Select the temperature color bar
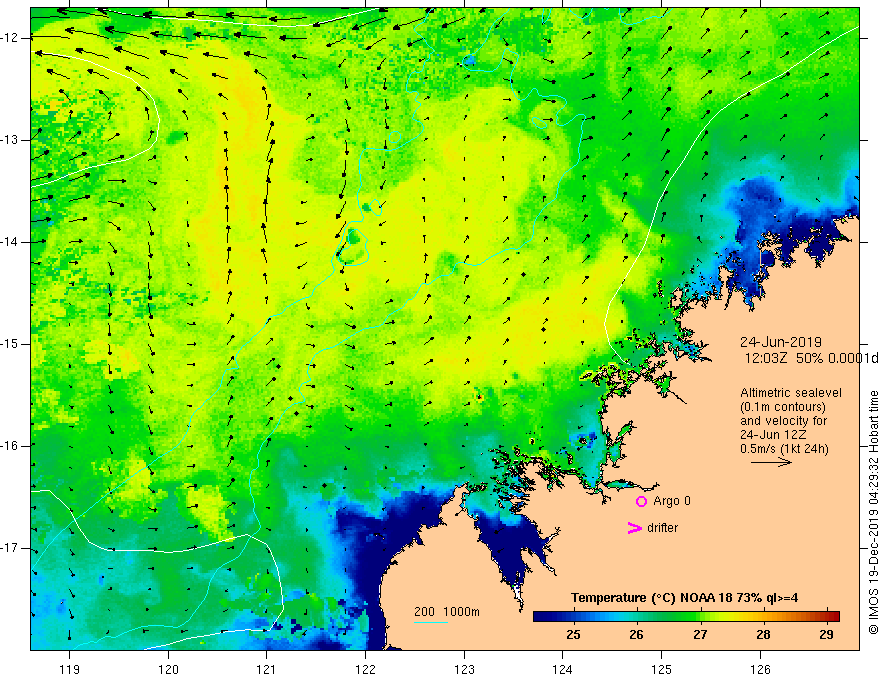 point(686,616)
